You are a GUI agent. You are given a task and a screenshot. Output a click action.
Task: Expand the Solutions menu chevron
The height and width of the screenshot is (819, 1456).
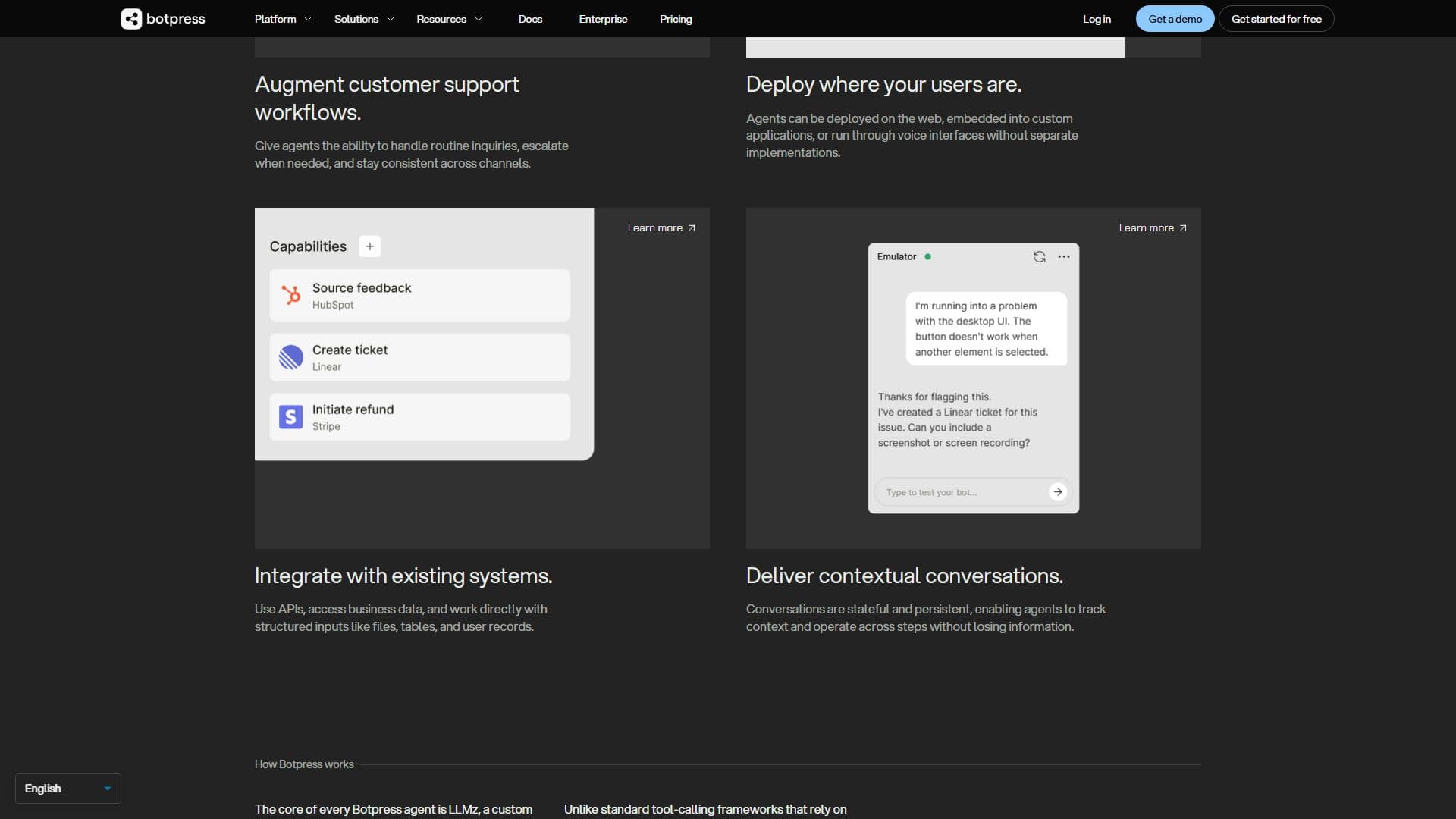[x=390, y=20]
